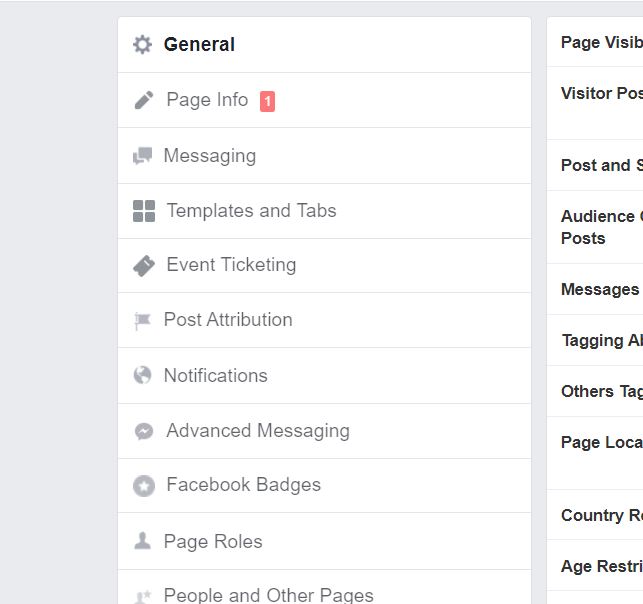The width and height of the screenshot is (643, 604).
Task: Click the Facebook Badges star icon
Action: 144,486
